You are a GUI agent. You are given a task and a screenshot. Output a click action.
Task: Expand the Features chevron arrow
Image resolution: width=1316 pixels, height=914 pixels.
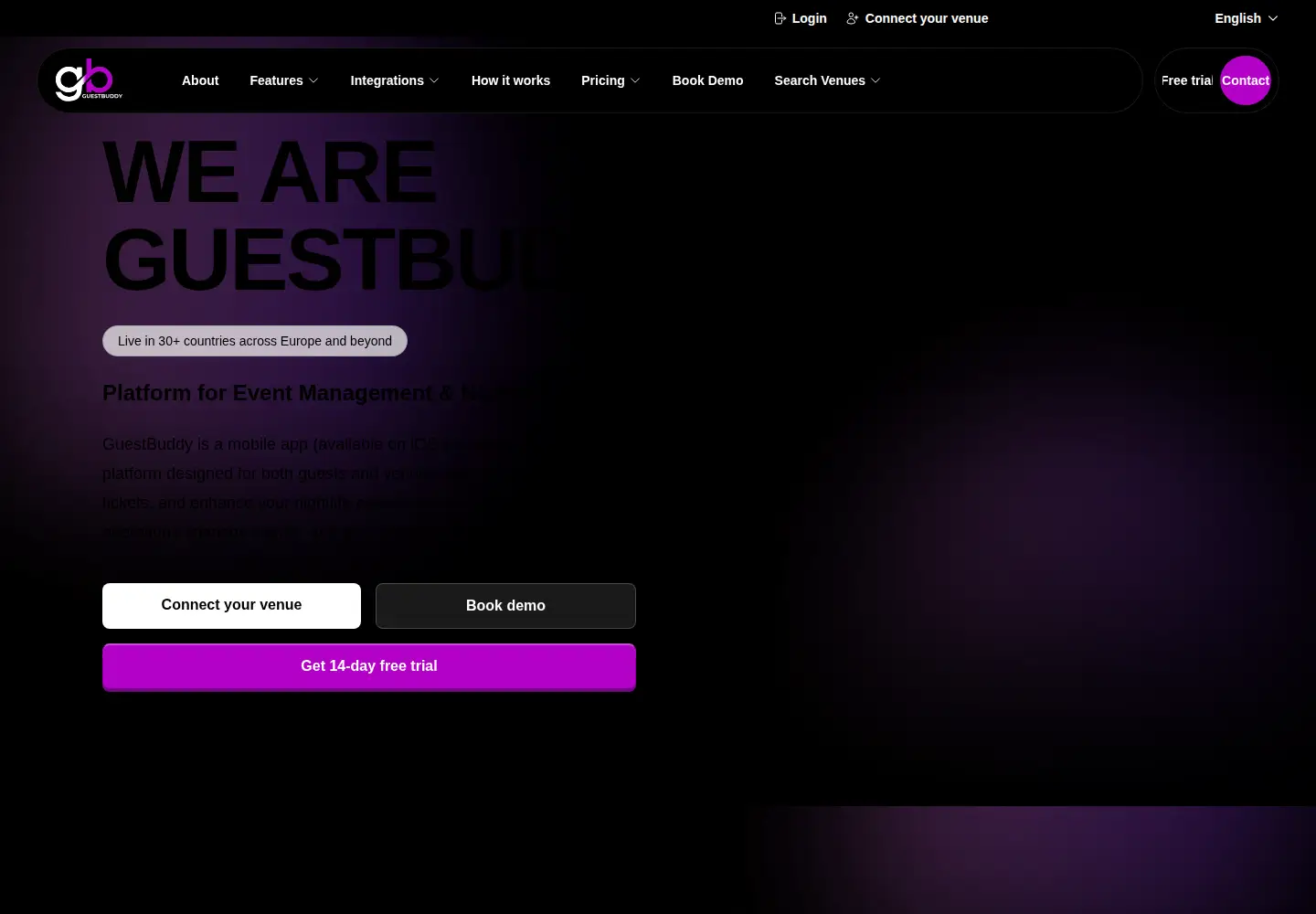click(313, 80)
